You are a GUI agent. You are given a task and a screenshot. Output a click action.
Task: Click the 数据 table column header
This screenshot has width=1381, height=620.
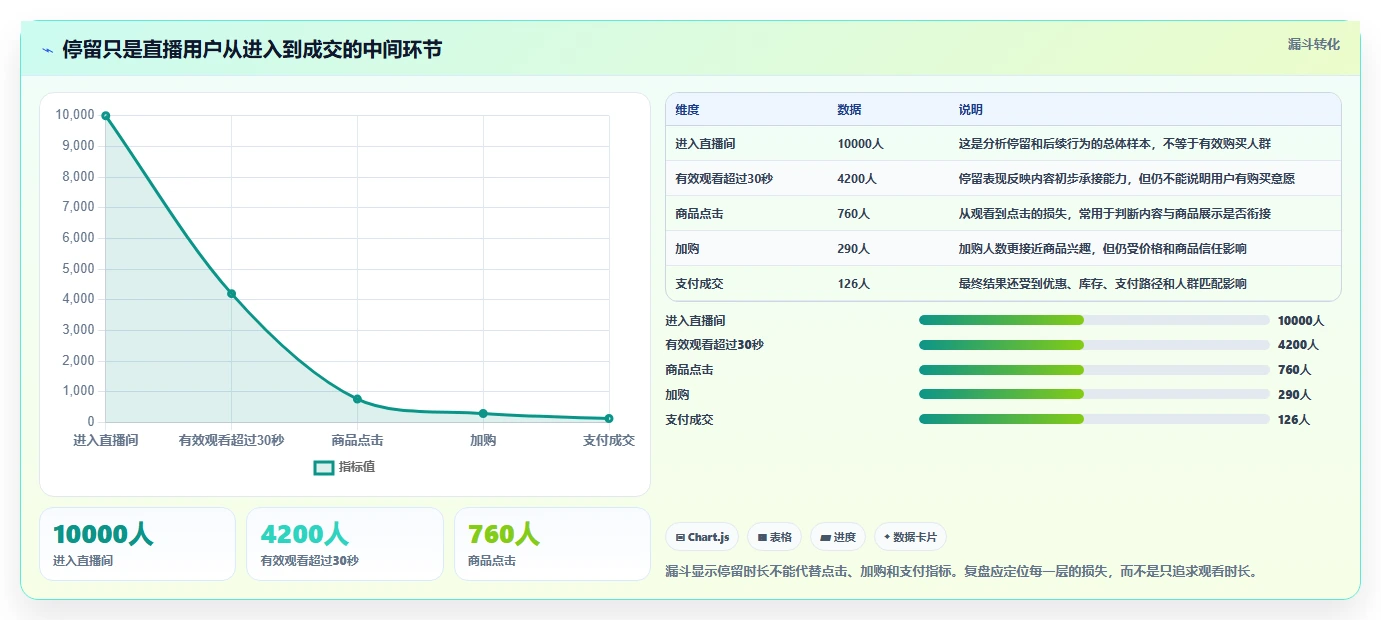(849, 110)
